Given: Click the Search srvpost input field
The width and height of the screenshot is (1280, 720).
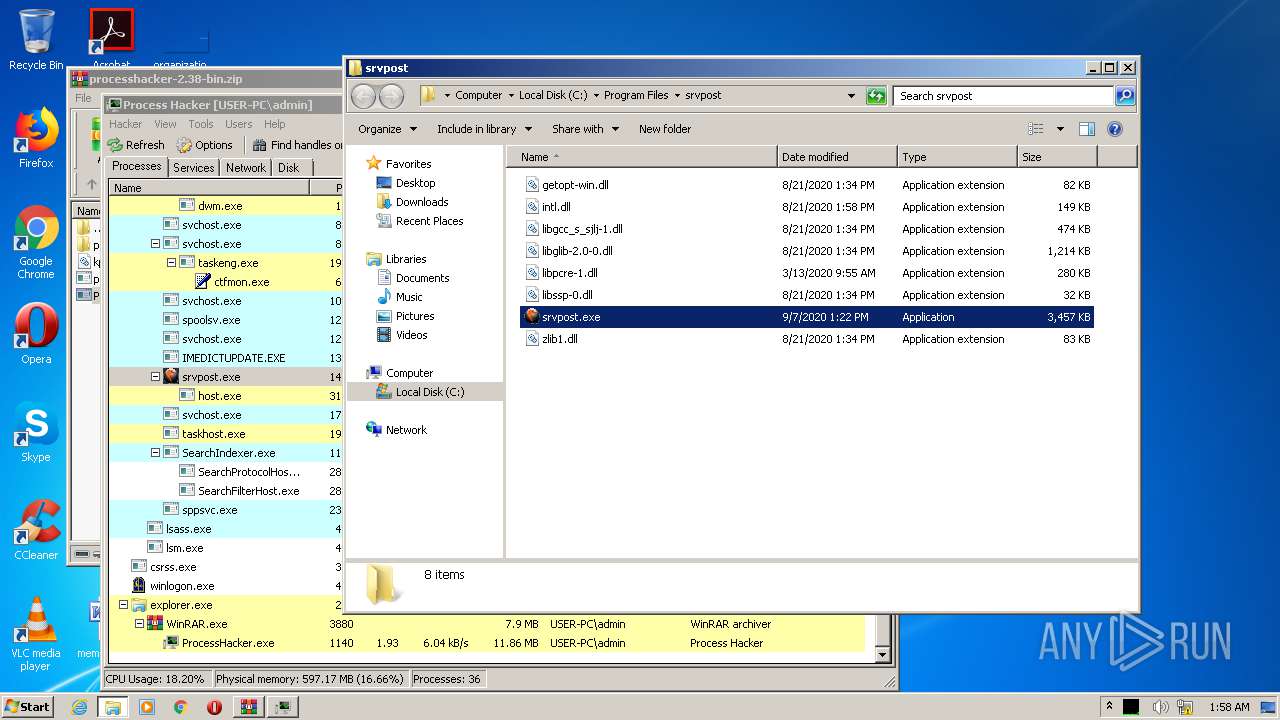Looking at the screenshot, I should coord(1002,96).
